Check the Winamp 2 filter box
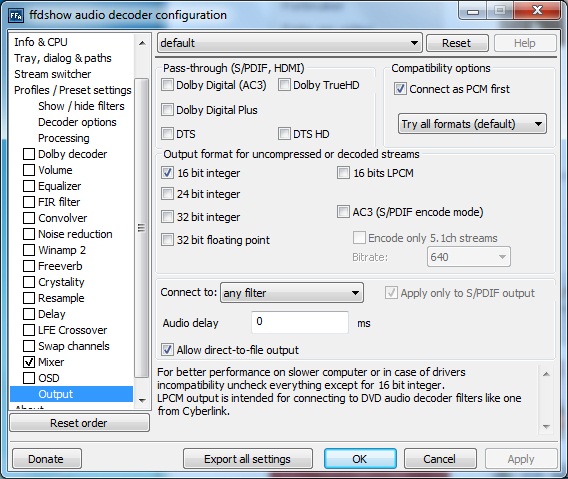The width and height of the screenshot is (568, 479). click(x=29, y=250)
